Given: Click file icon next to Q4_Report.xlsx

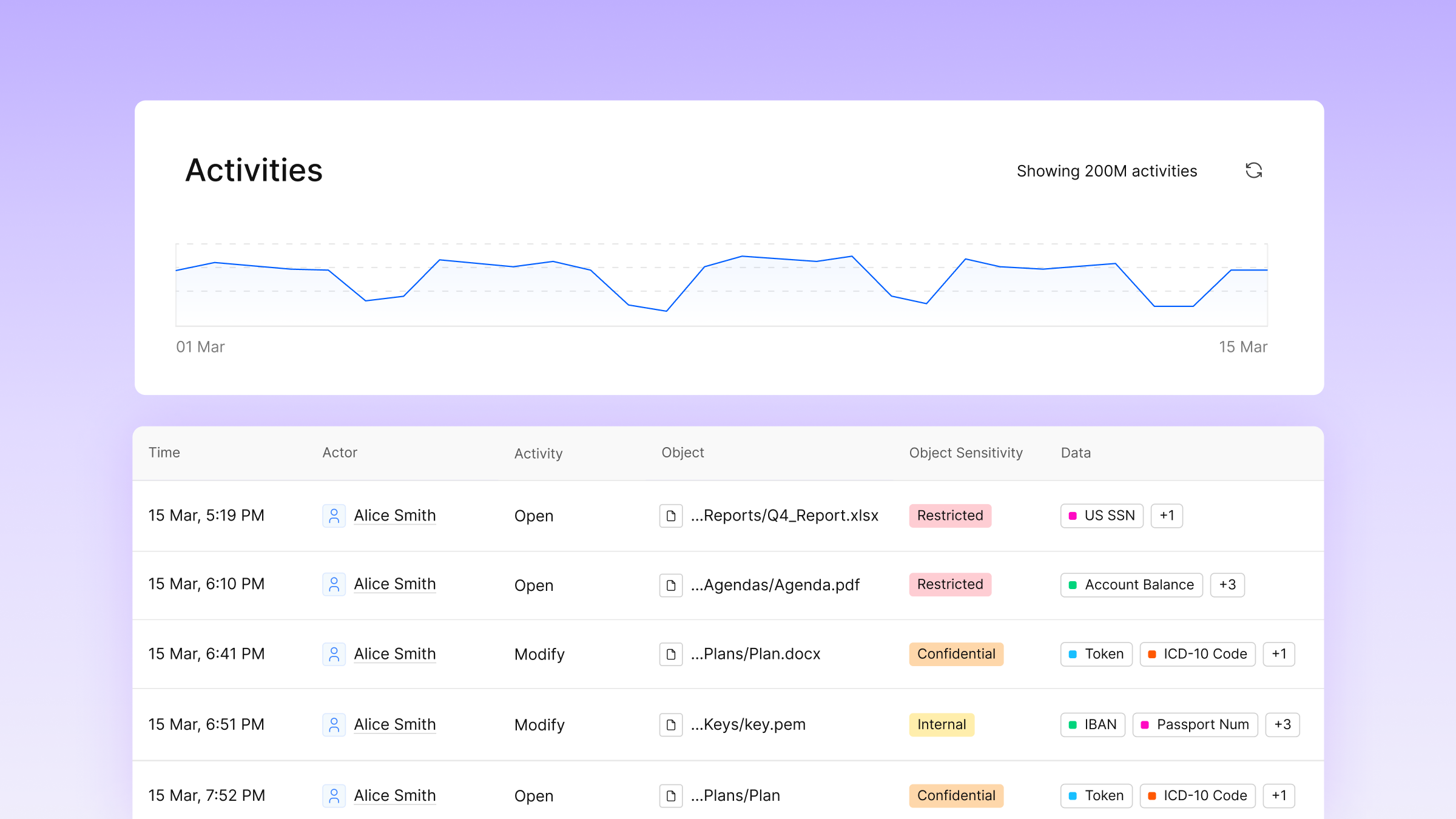Looking at the screenshot, I should pyautogui.click(x=671, y=516).
